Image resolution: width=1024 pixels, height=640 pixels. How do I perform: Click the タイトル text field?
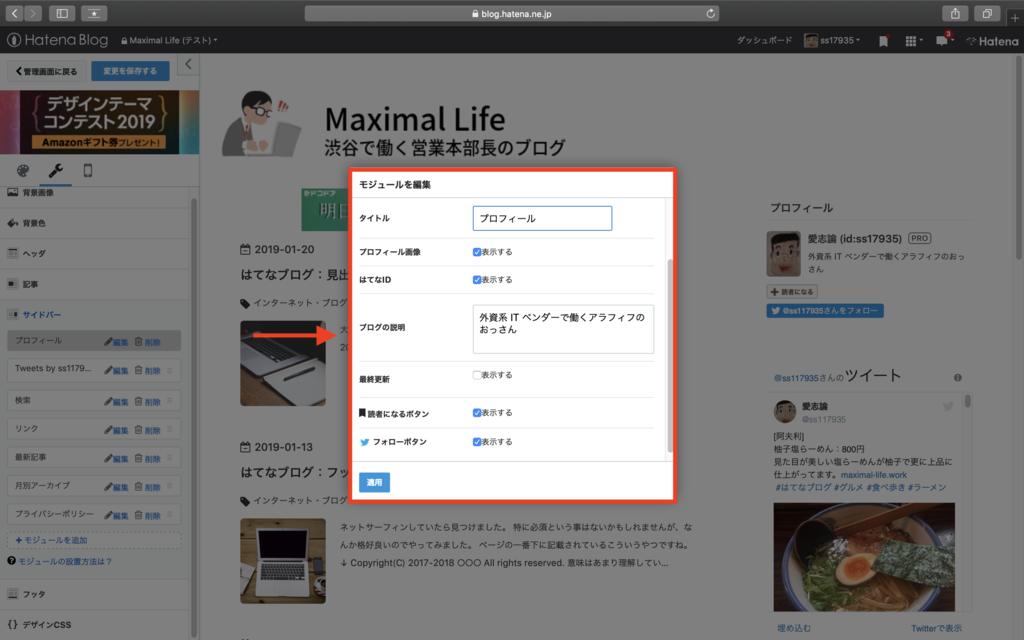point(542,218)
